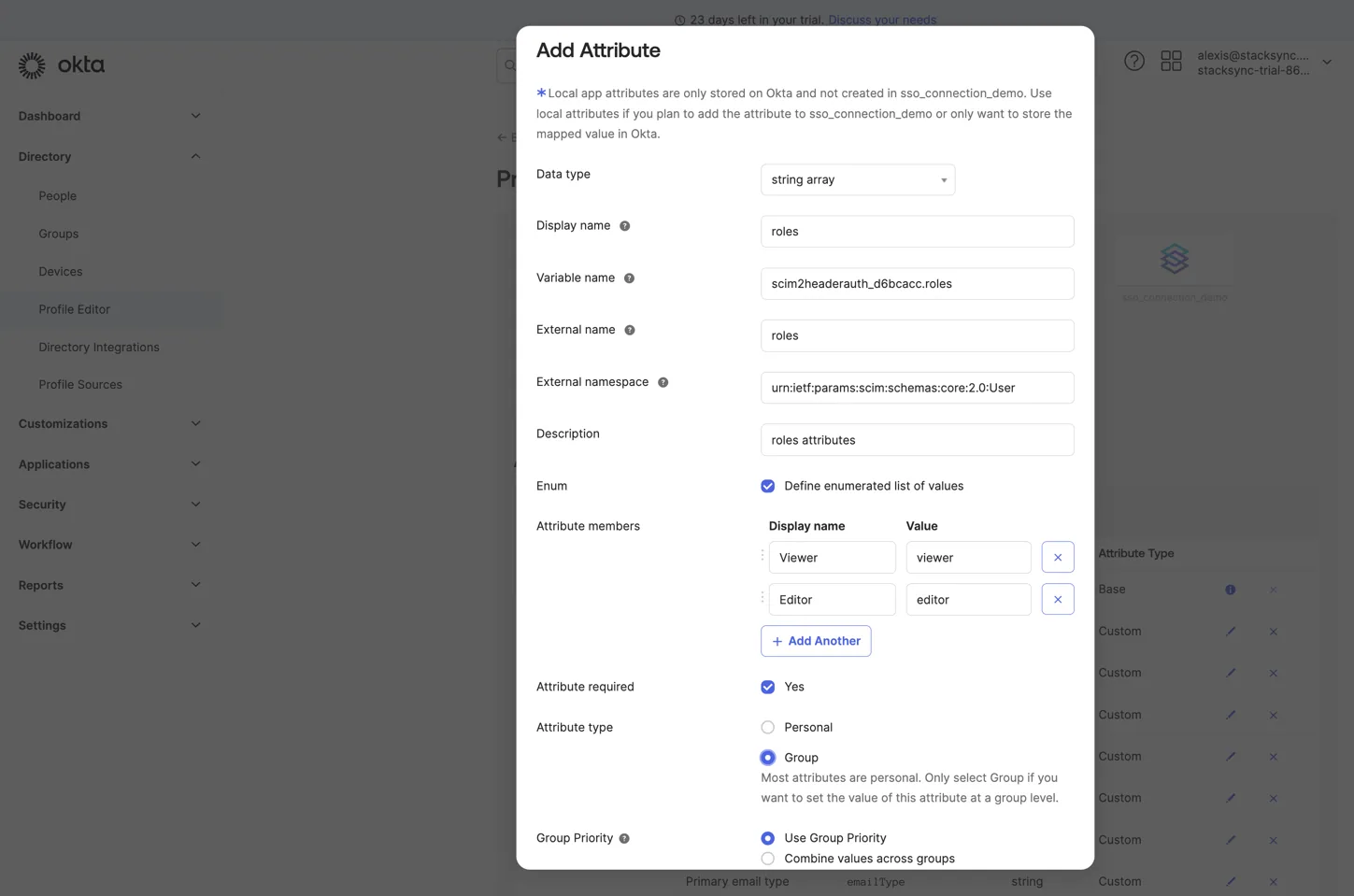Click the Variable name input field

[x=917, y=284]
